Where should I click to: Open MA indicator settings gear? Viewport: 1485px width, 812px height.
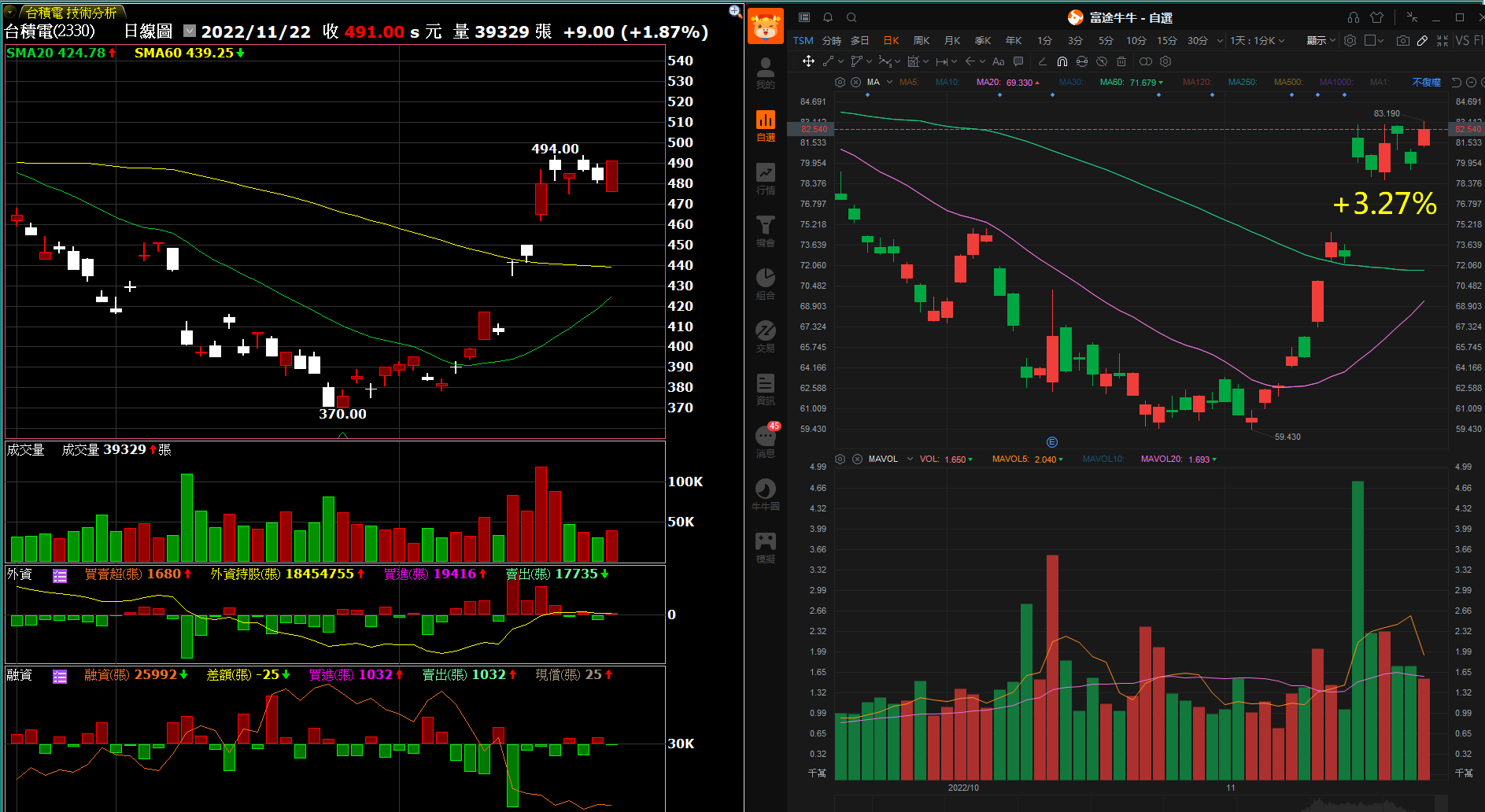pyautogui.click(x=840, y=82)
